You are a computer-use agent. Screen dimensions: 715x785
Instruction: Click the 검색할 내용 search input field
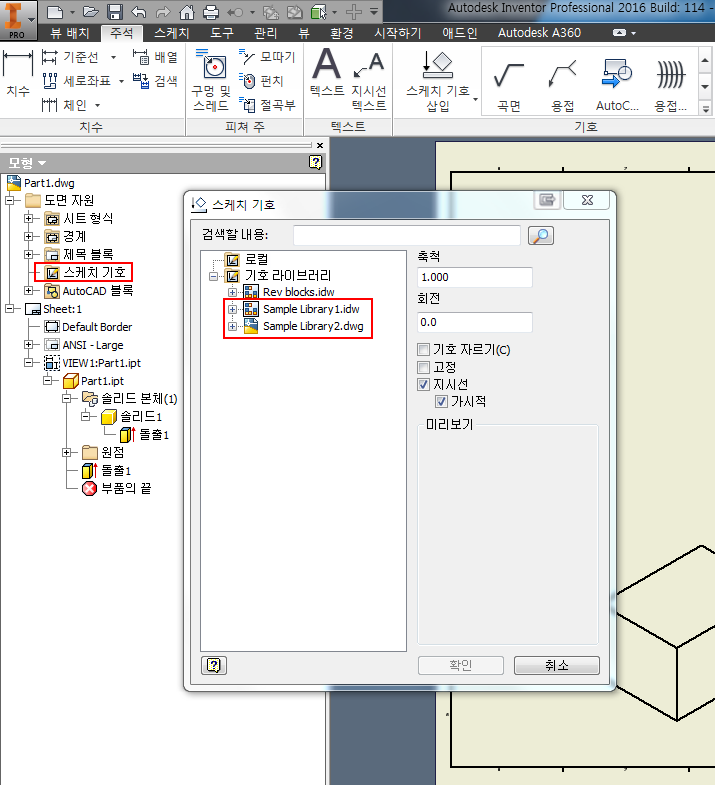pyautogui.click(x=407, y=235)
